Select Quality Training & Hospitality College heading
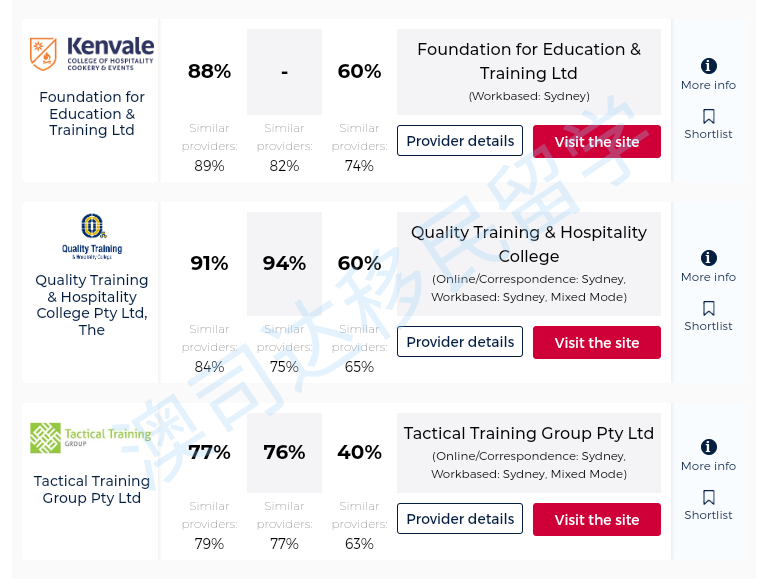 click(529, 244)
